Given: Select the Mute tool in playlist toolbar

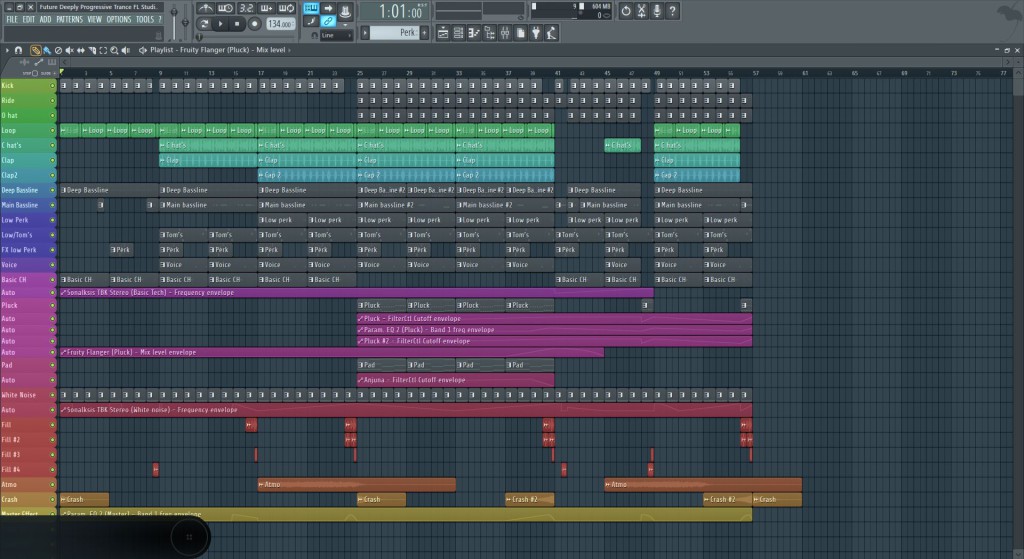Looking at the screenshot, I should point(69,50).
